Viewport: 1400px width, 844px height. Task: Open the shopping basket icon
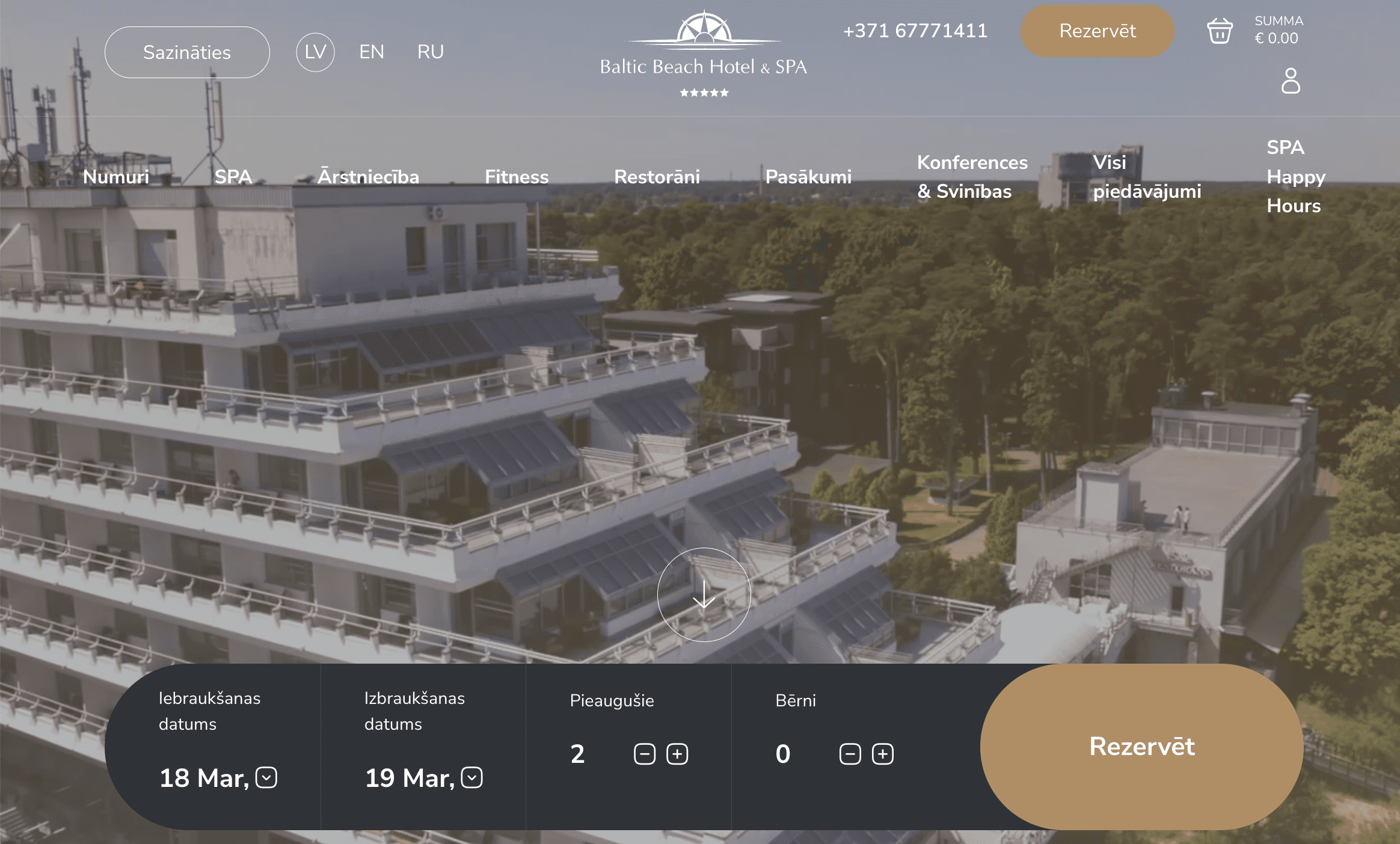pos(1220,31)
